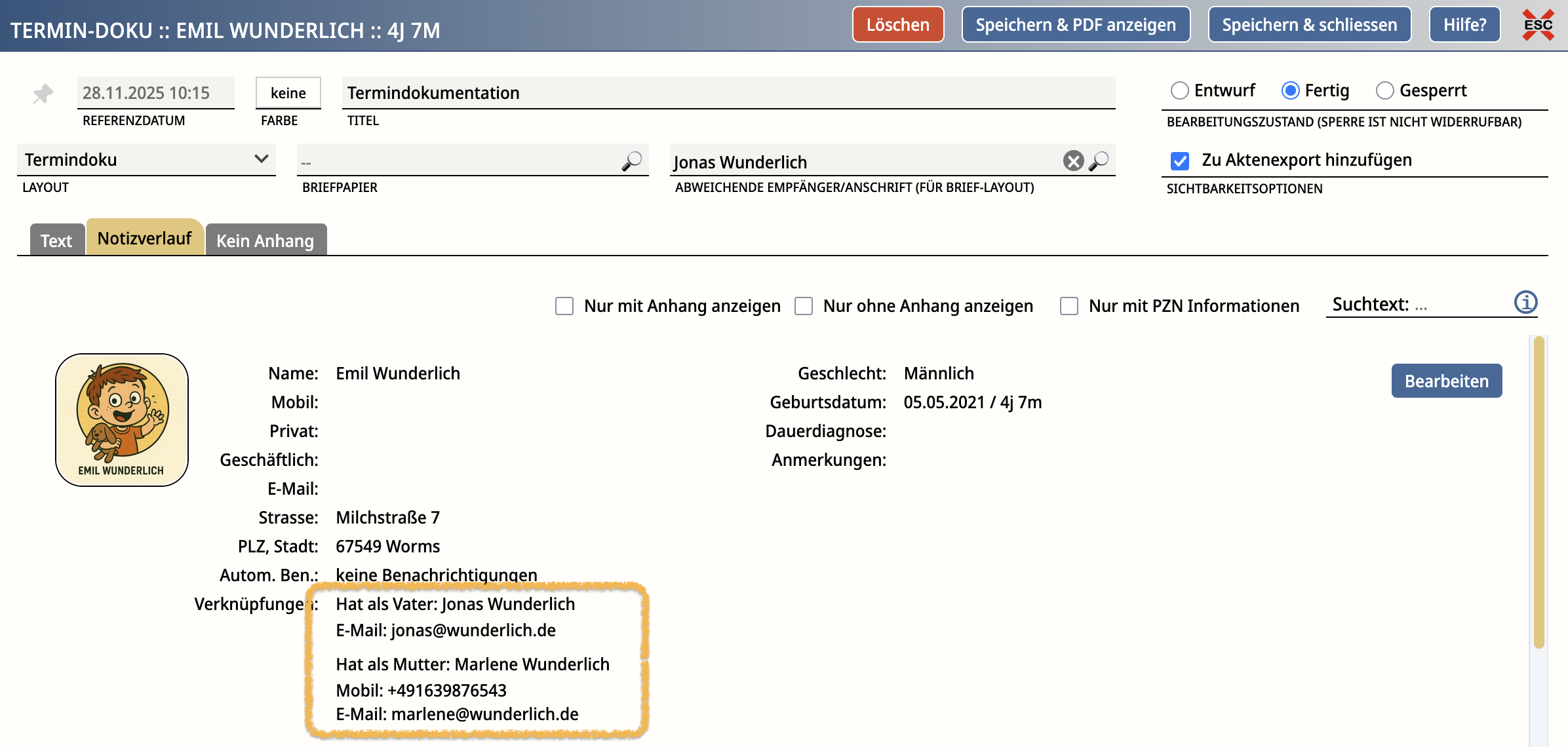Uncheck Zu Aktenexport hinzufügen
This screenshot has height=747, width=1568.
pos(1180,161)
